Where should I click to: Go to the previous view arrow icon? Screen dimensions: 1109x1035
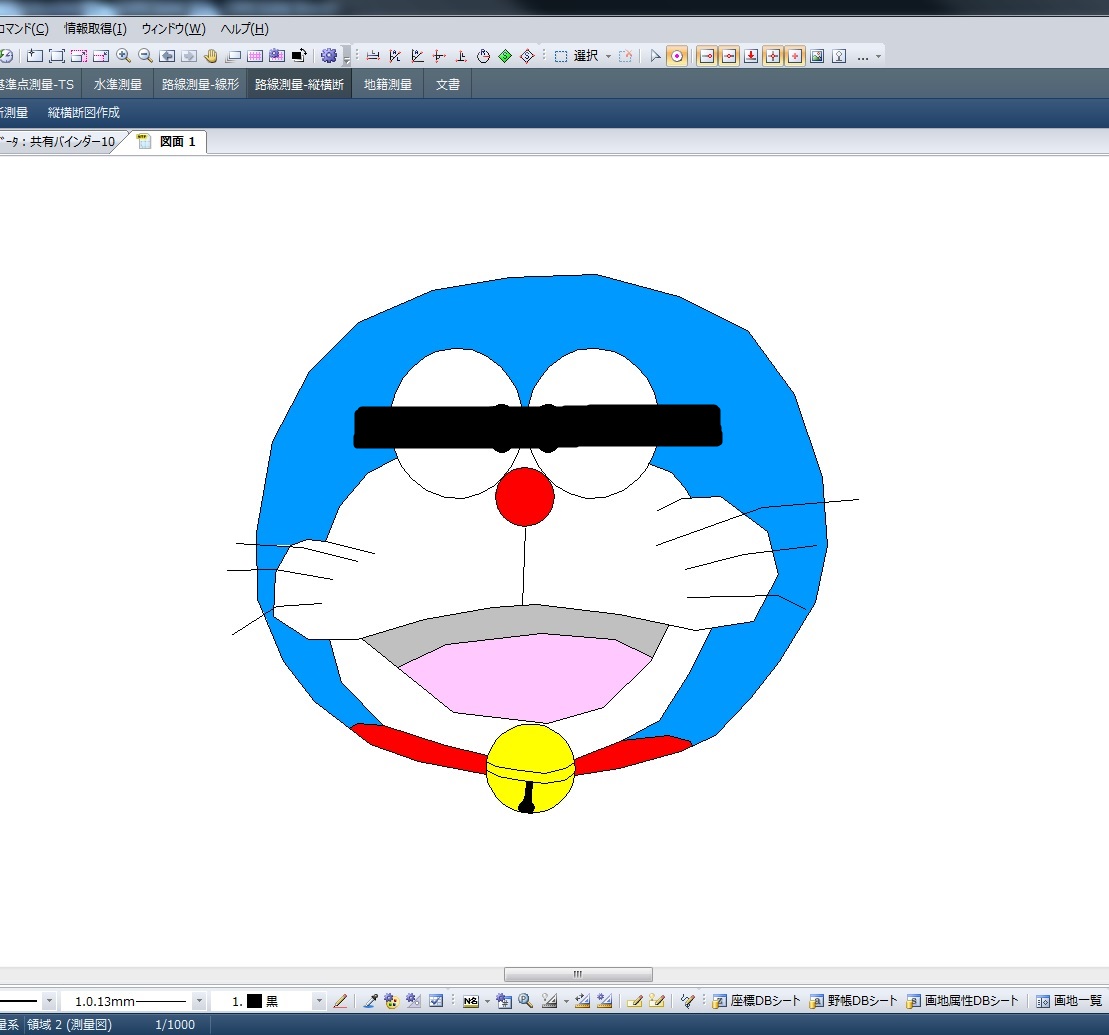point(167,56)
